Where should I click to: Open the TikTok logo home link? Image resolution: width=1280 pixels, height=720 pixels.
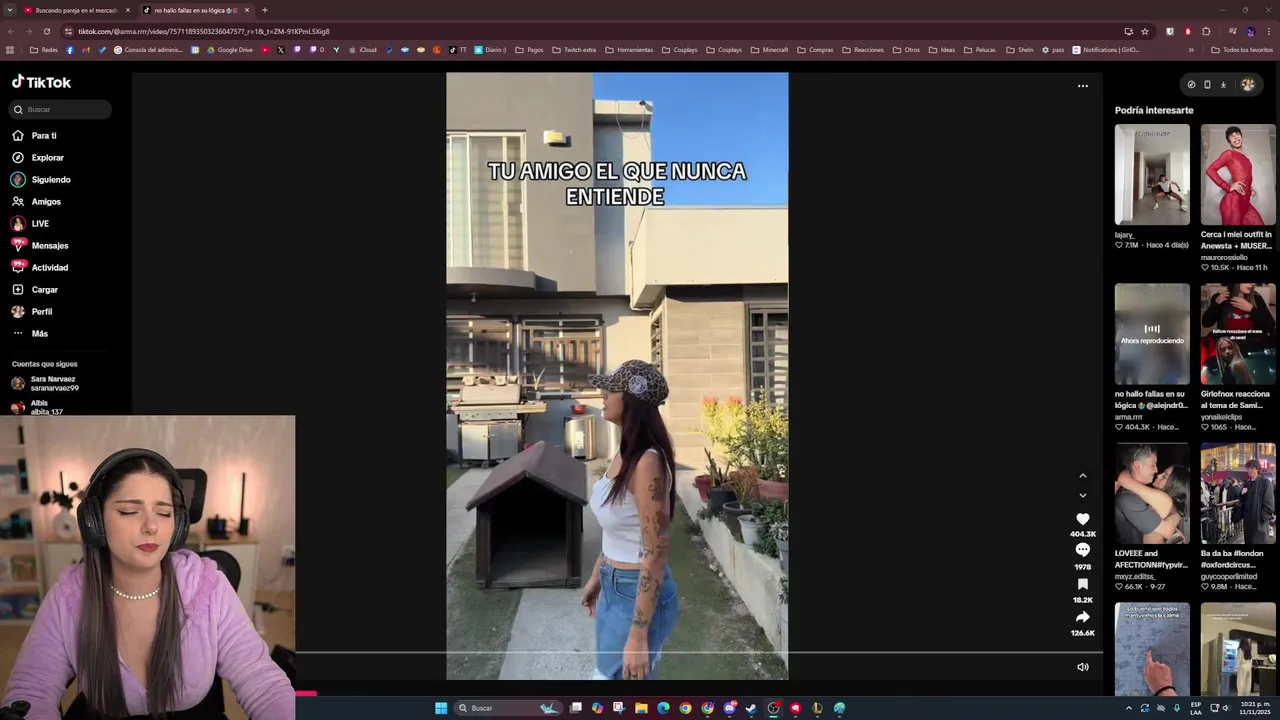point(41,82)
